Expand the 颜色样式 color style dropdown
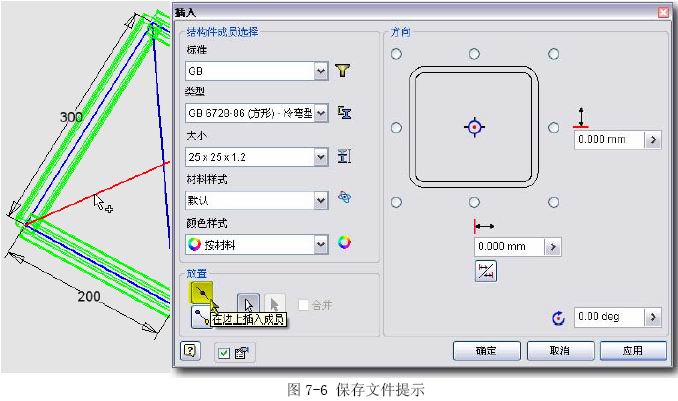The width and height of the screenshot is (678, 401). [x=320, y=243]
